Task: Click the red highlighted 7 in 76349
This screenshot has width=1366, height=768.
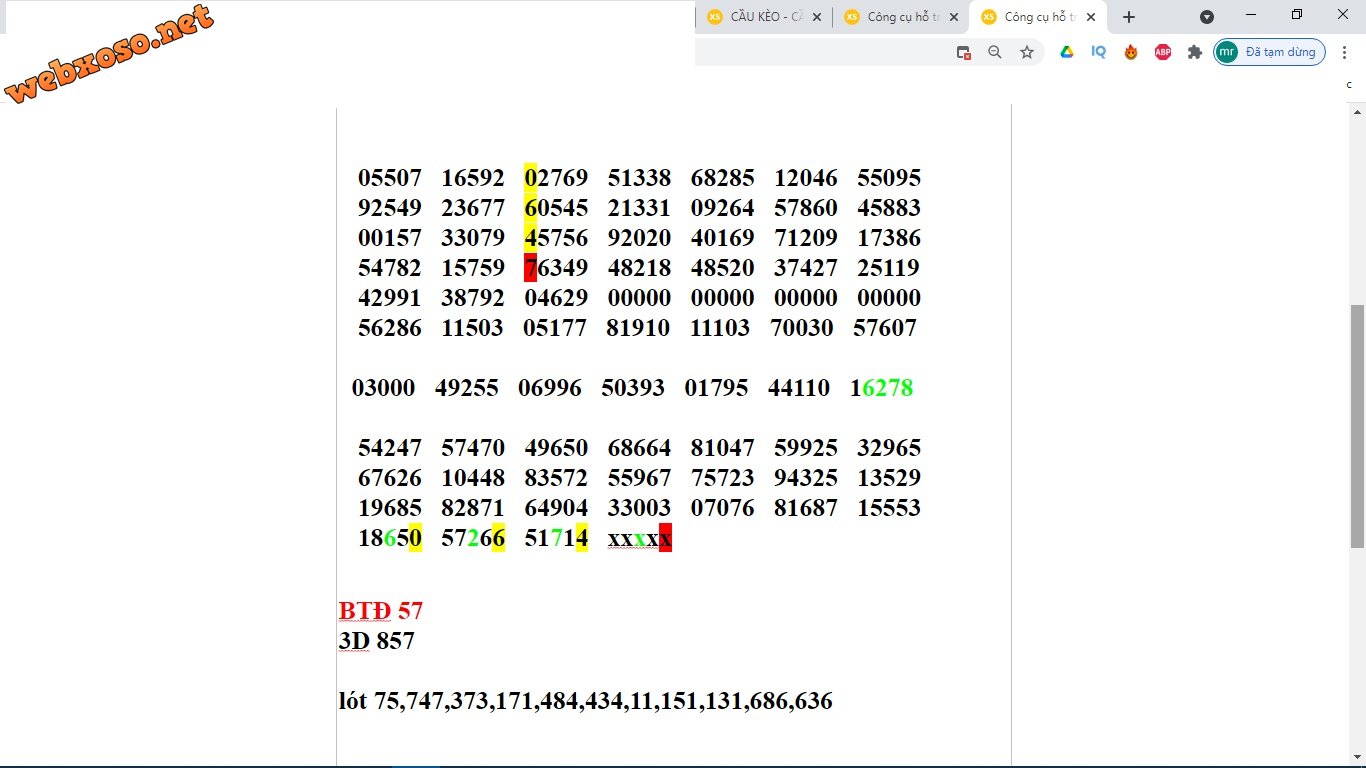Action: [x=530, y=268]
